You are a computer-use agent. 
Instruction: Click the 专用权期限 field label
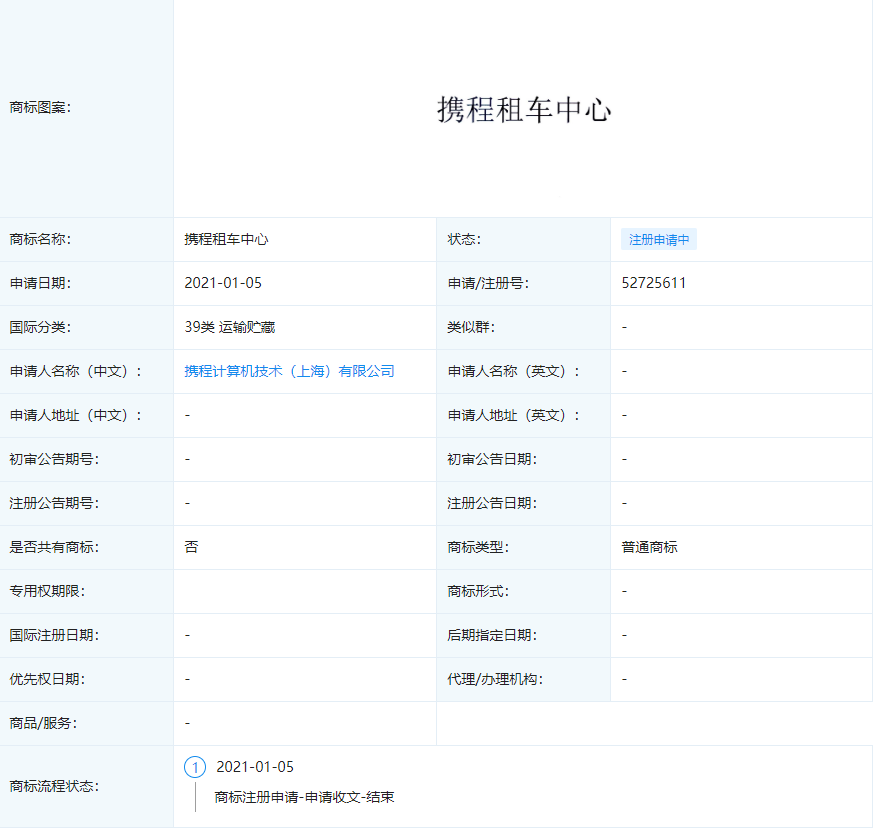tap(47, 591)
